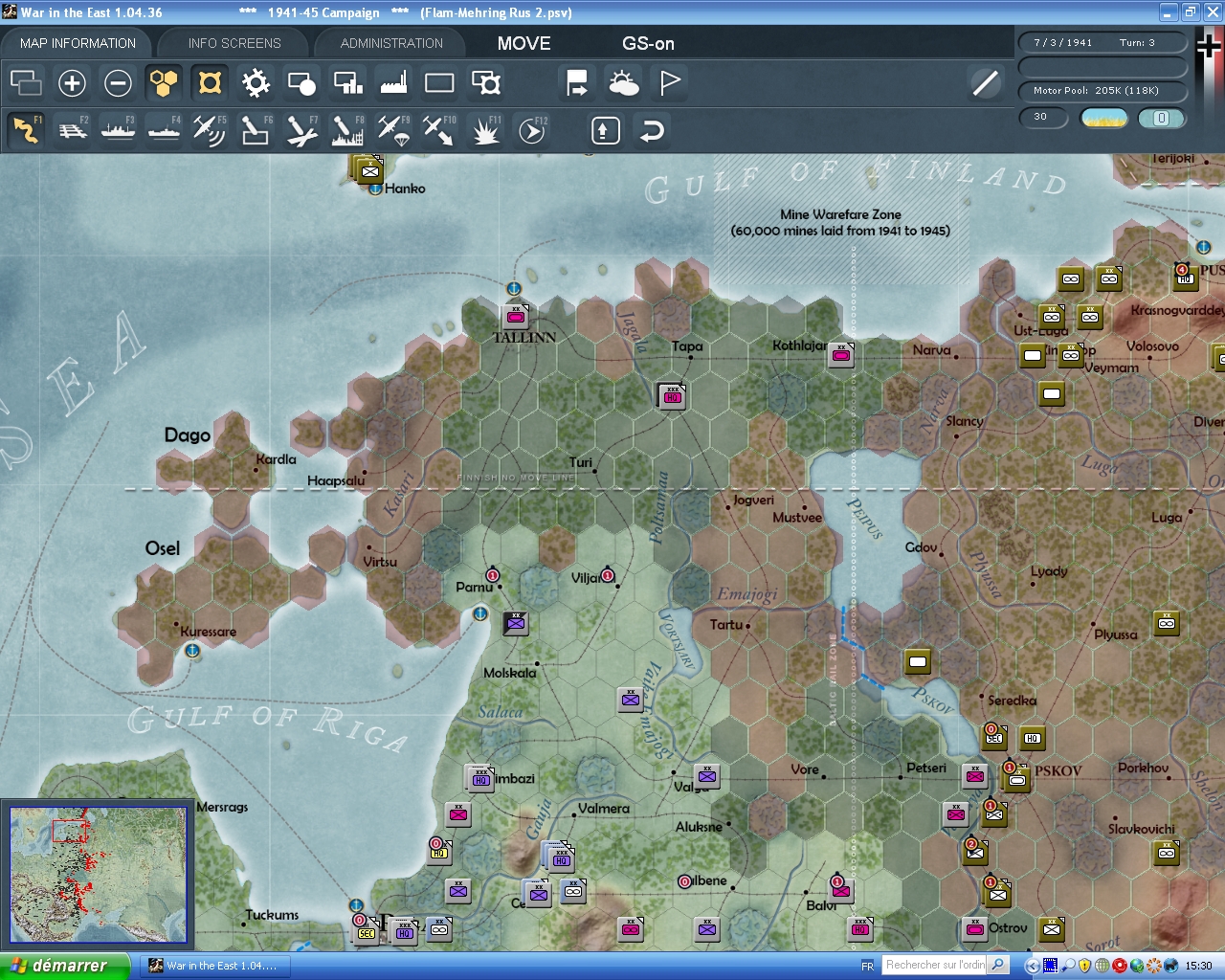The image size is (1225, 980).
Task: Click the zoom out minus icon
Action: [118, 83]
